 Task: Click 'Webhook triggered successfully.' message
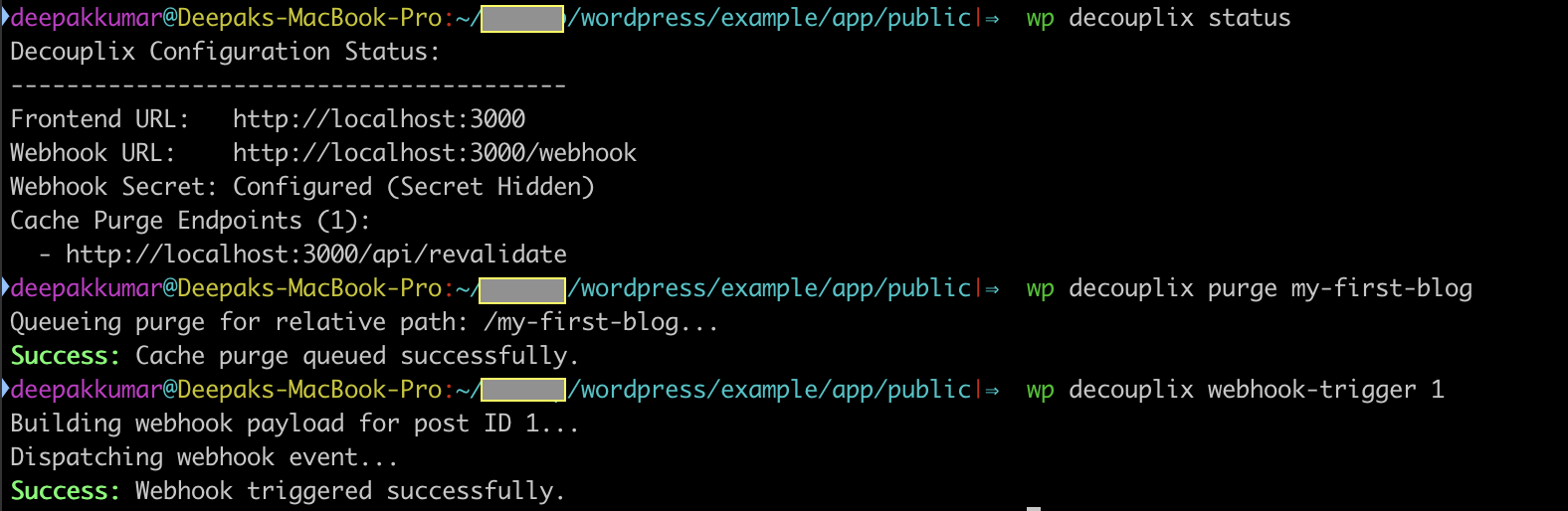coord(350,491)
